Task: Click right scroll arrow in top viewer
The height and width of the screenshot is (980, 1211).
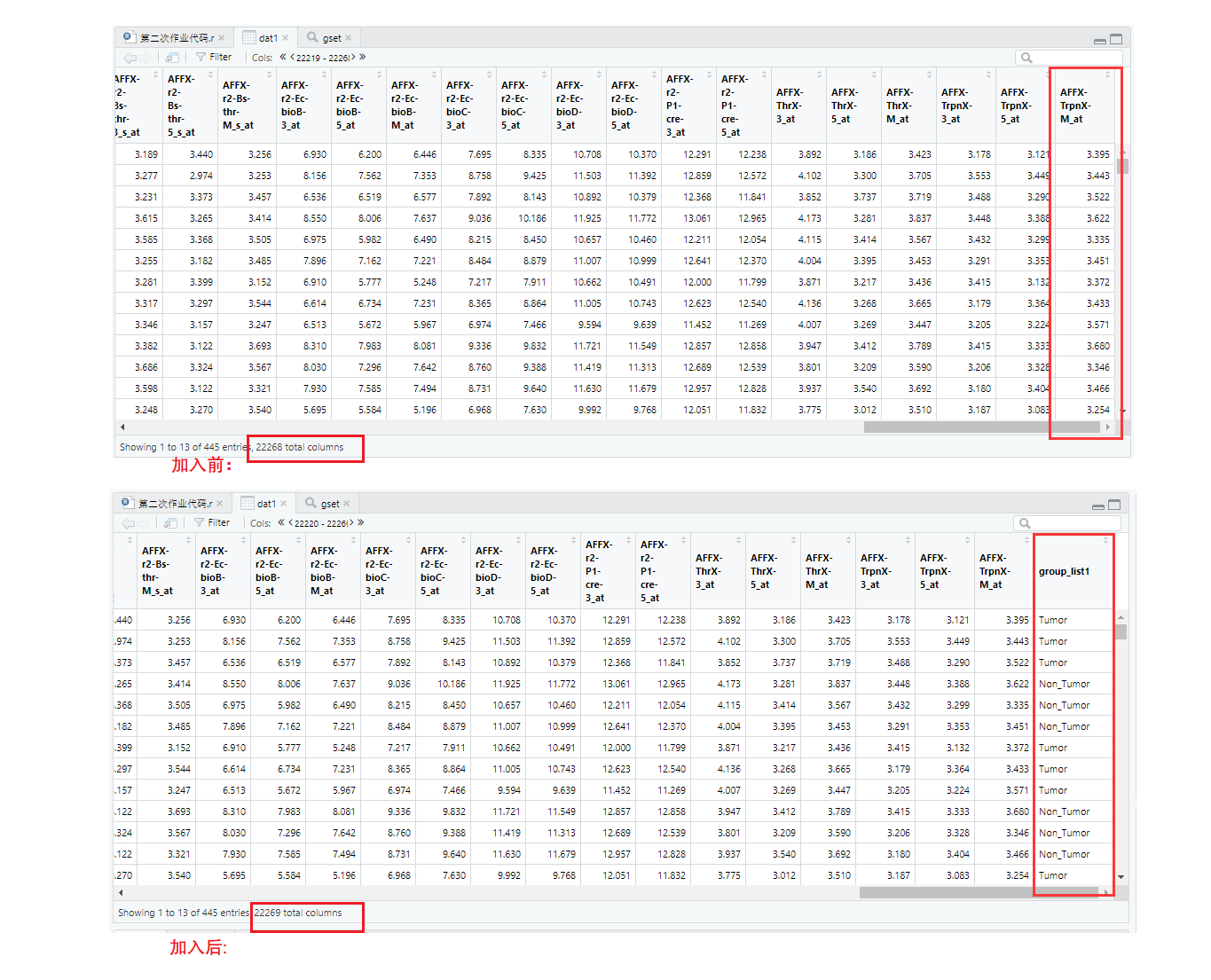Action: pos(1107,427)
